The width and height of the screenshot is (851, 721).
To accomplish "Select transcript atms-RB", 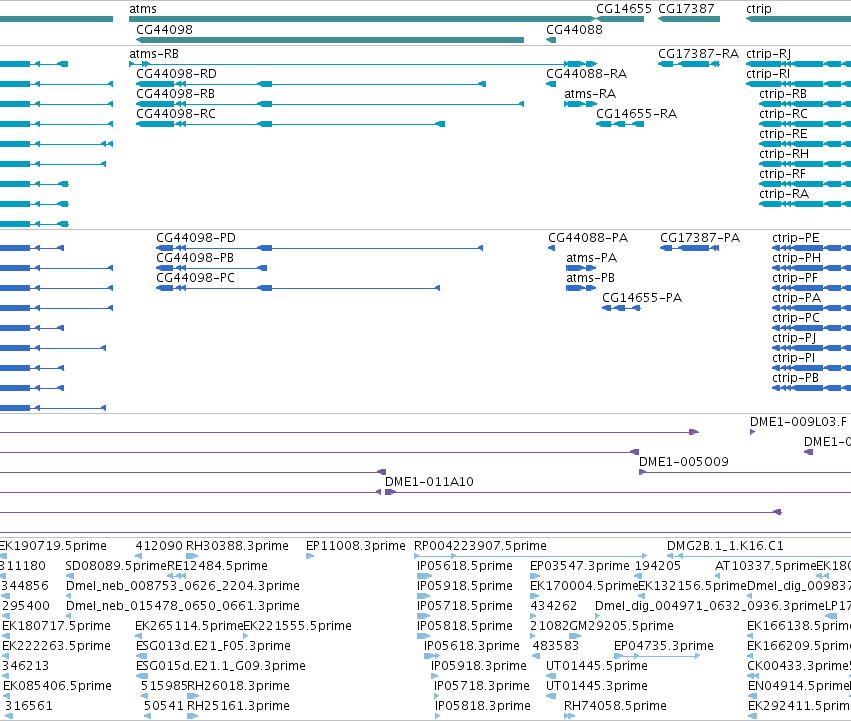I will (363, 64).
